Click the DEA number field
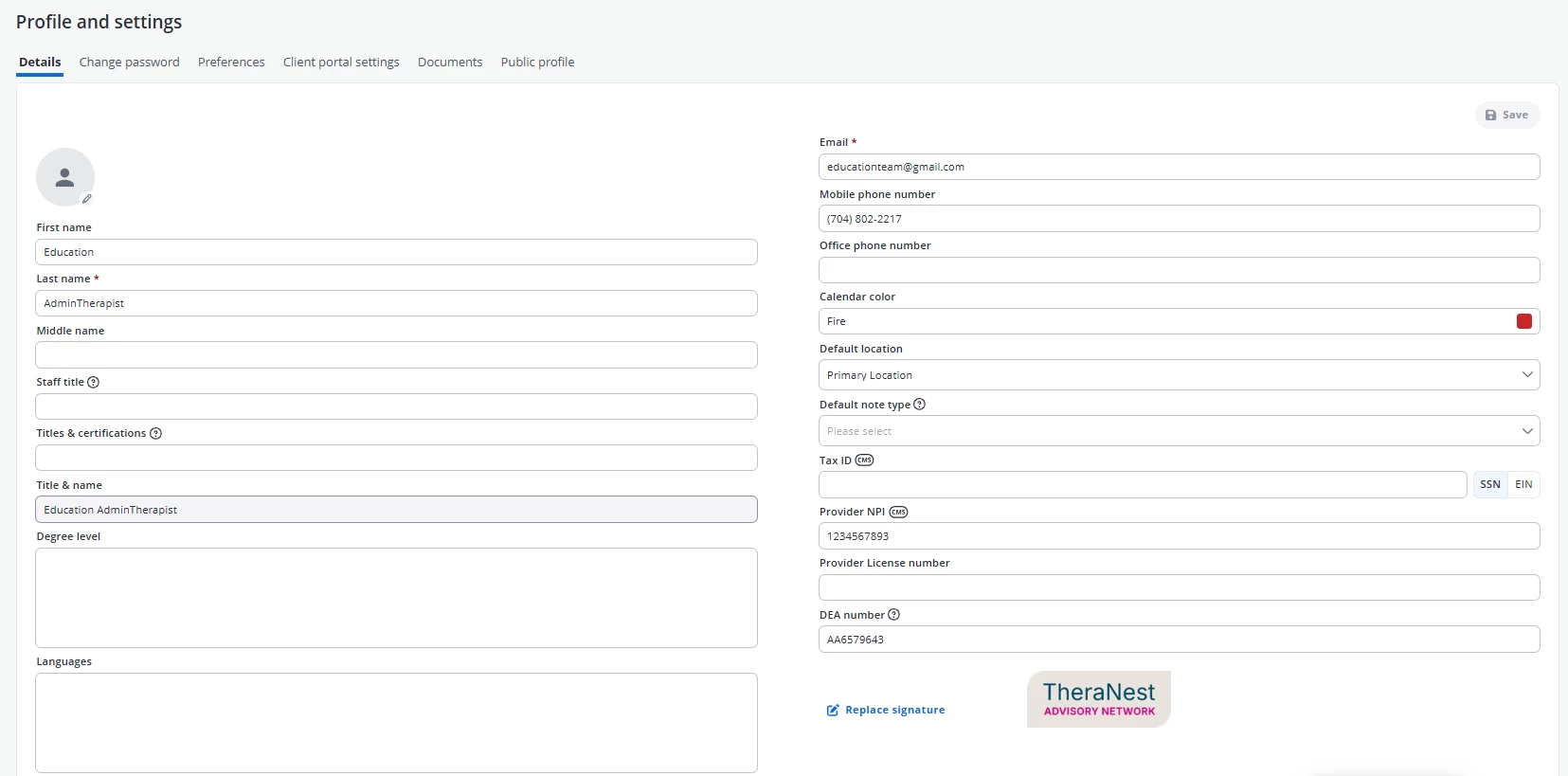This screenshot has width=1568, height=776. (x=1179, y=640)
